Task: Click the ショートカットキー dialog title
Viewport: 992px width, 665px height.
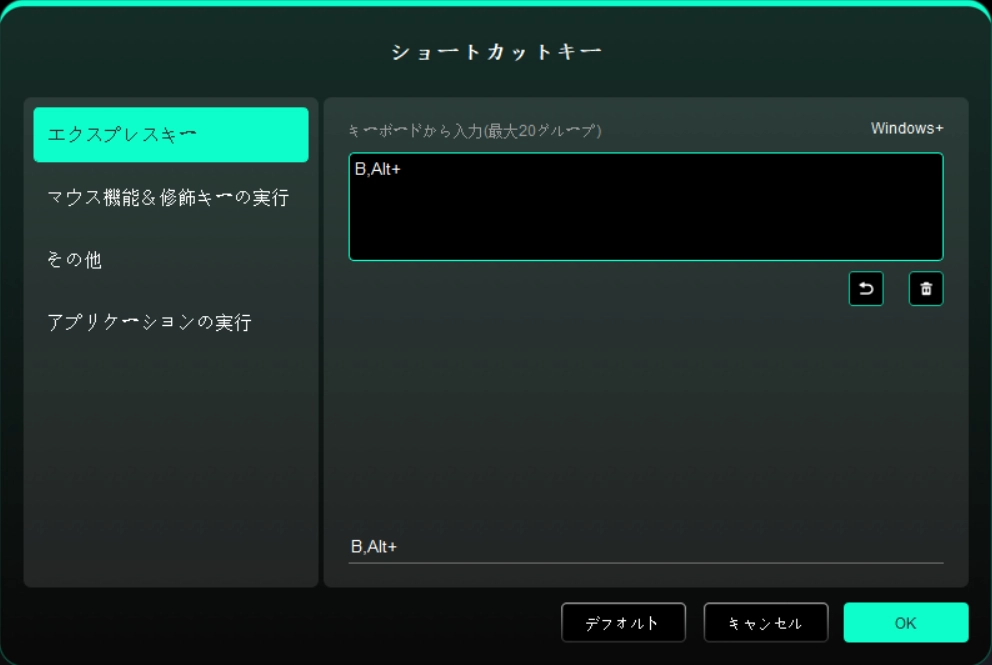Action: tap(496, 52)
